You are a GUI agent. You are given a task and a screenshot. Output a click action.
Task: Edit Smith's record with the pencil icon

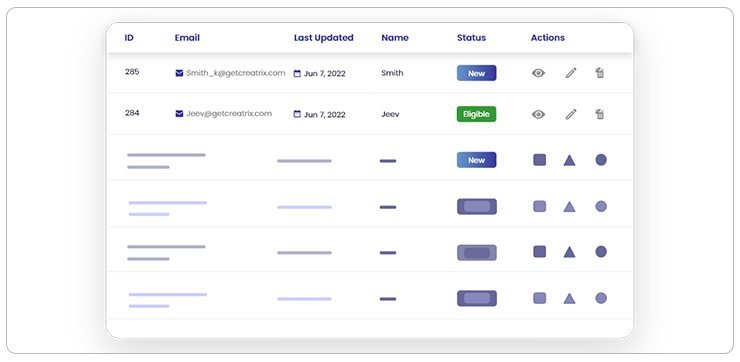tap(571, 73)
